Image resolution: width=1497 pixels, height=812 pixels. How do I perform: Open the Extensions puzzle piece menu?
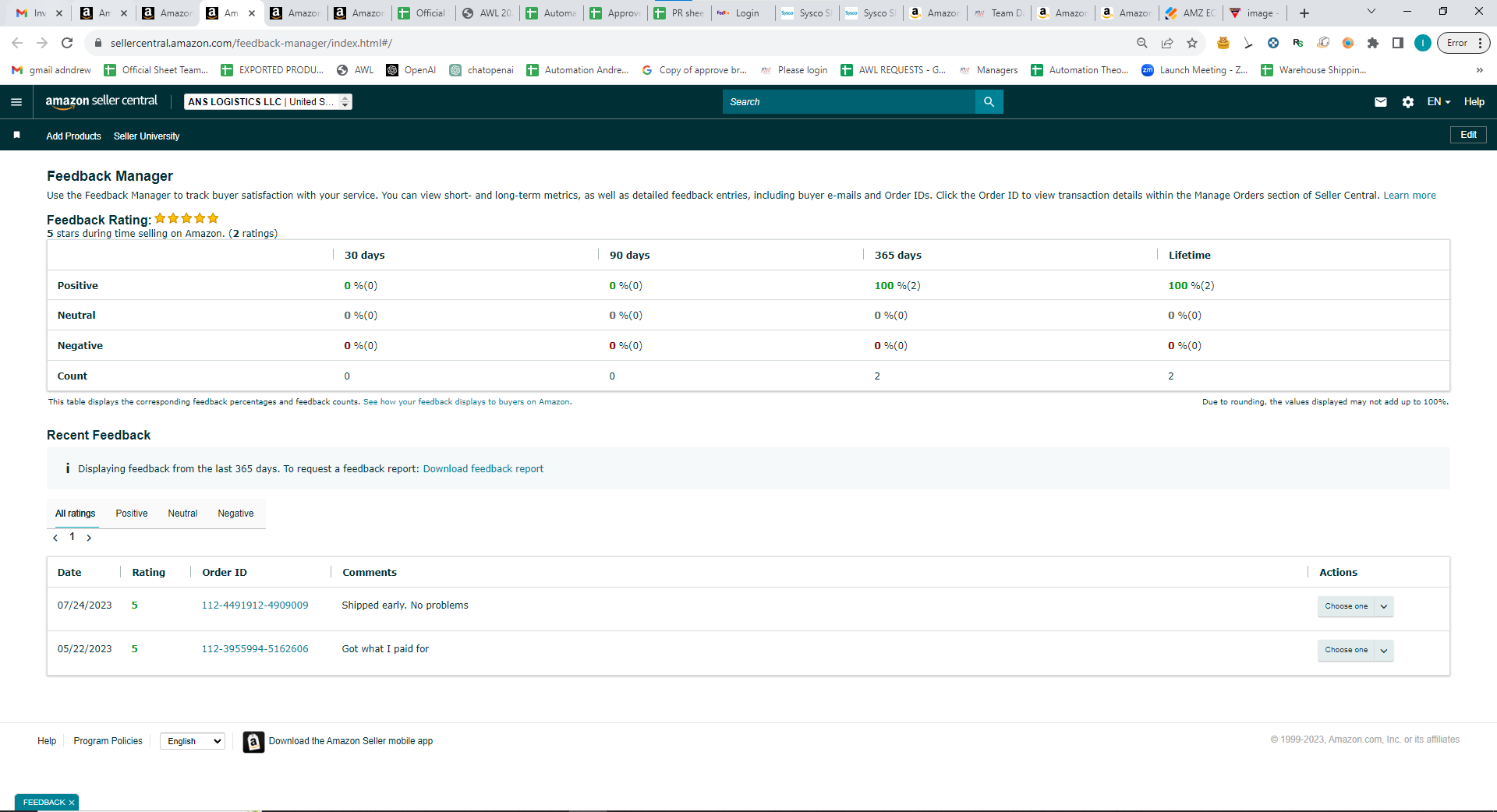(x=1373, y=43)
